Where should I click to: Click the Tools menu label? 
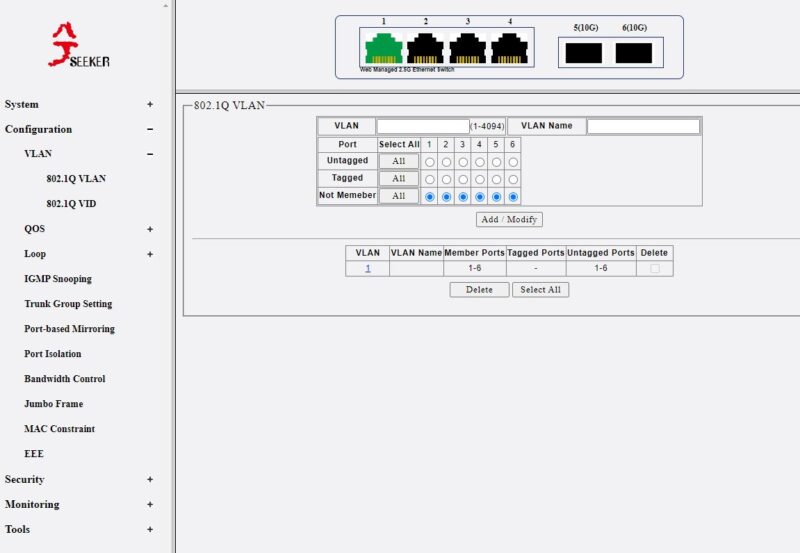click(x=17, y=530)
